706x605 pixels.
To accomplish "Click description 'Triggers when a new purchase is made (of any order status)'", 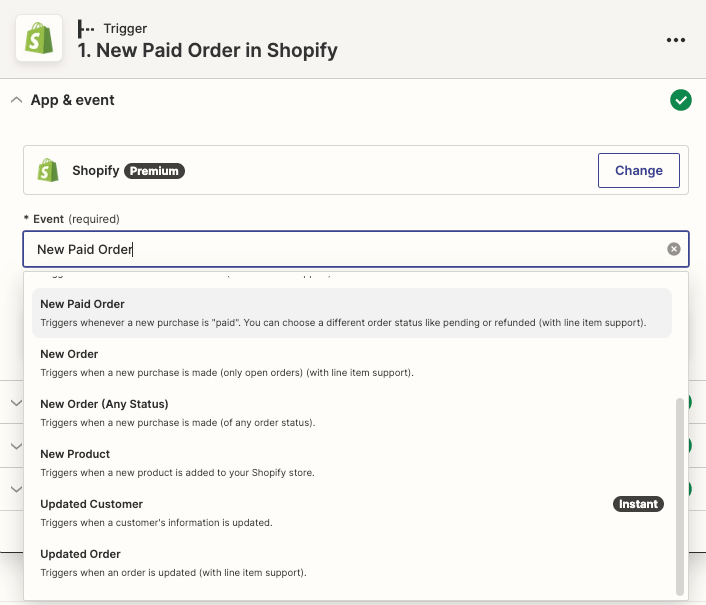I will pyautogui.click(x=178, y=423).
